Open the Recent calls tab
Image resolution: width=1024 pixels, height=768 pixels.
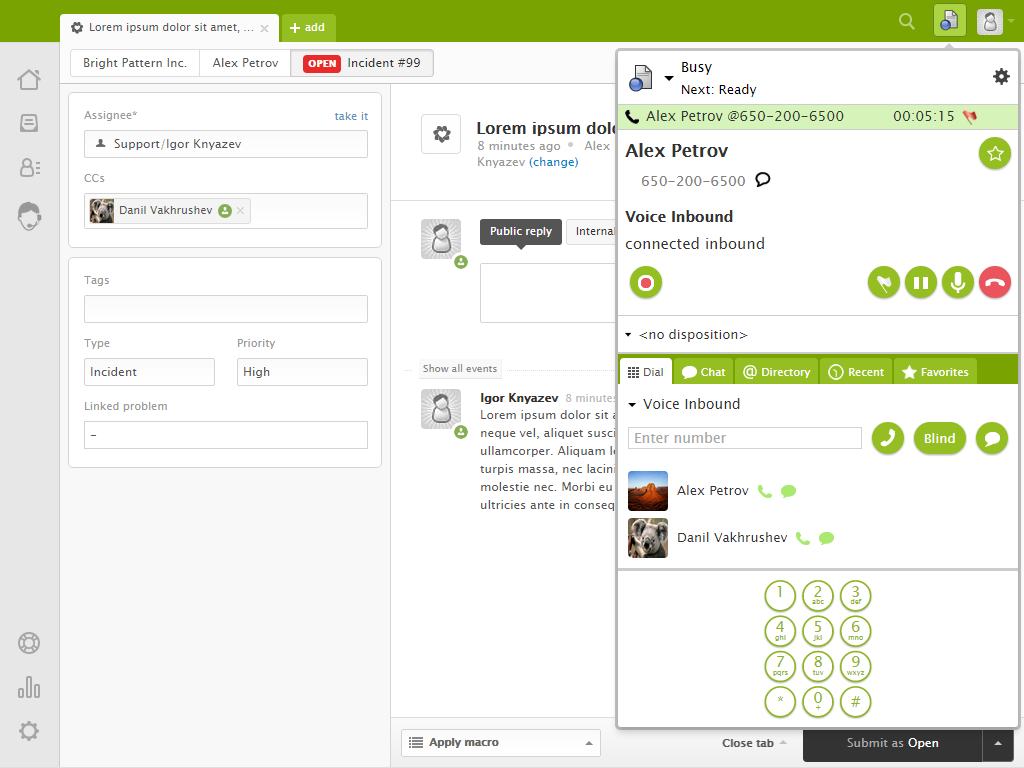856,372
